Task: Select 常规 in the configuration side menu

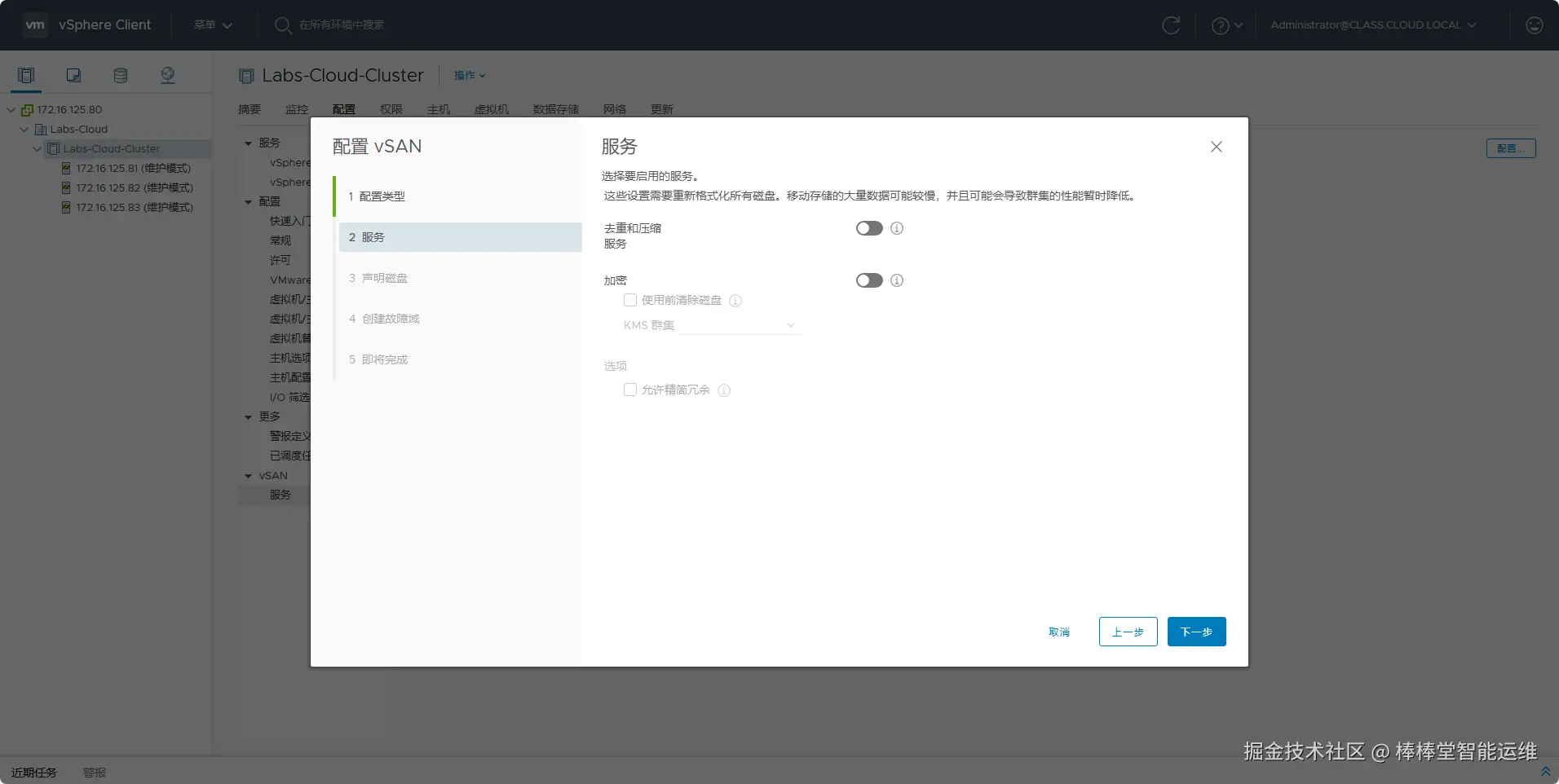Action: coord(280,241)
